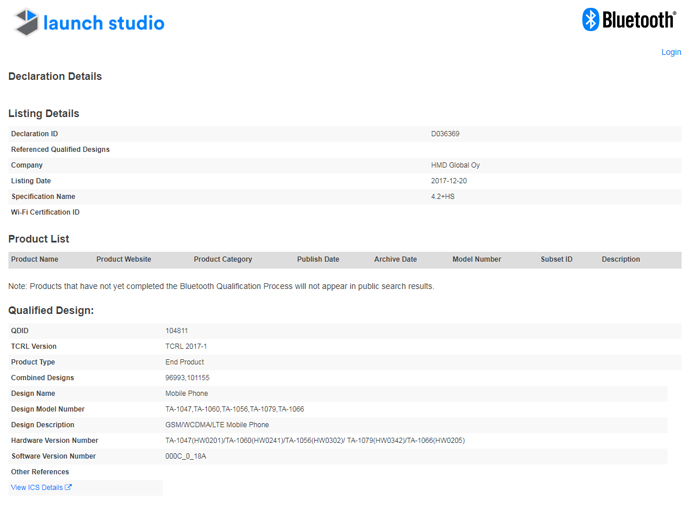Click the Combined Designs label
The width and height of the screenshot is (690, 510).
43,378
